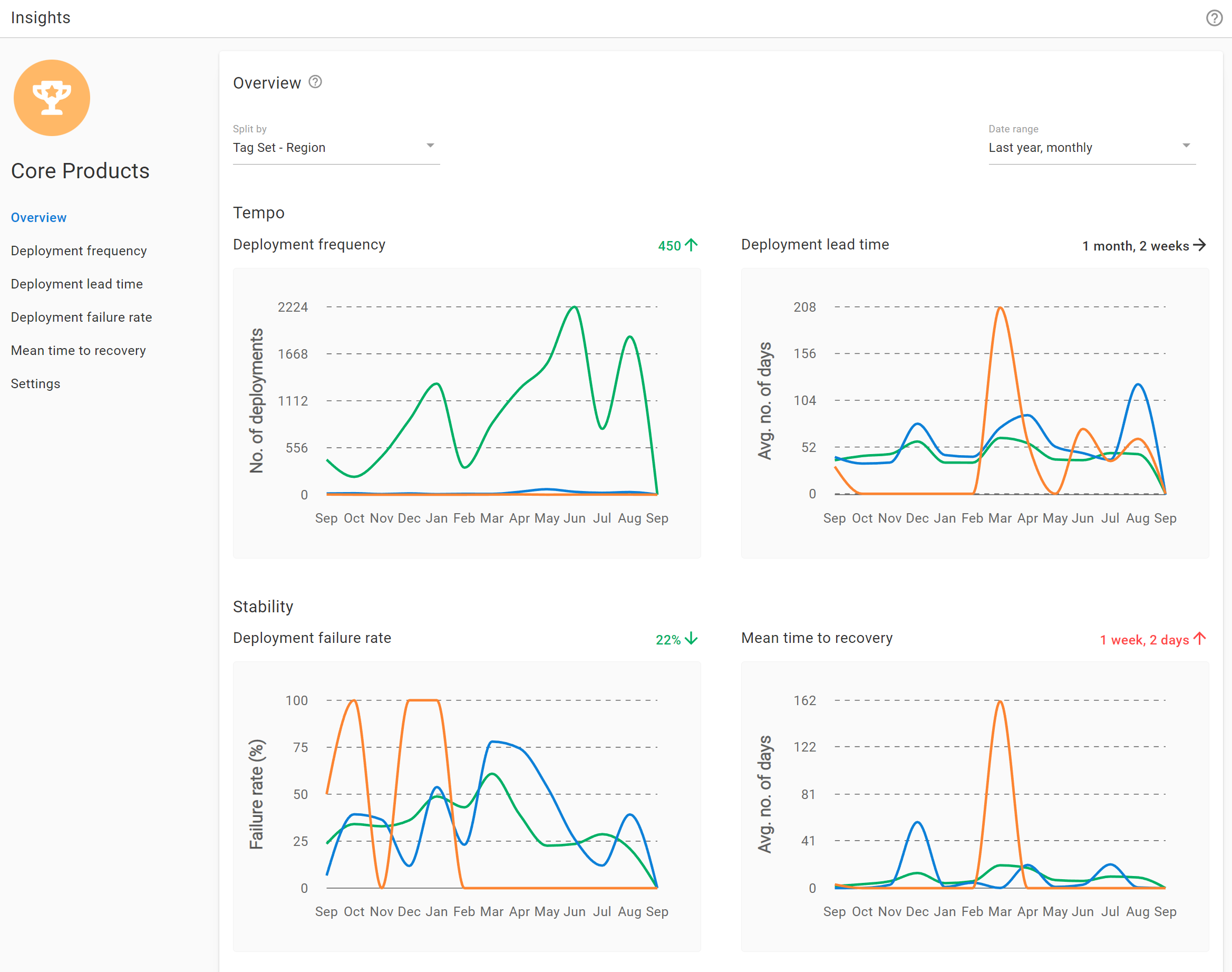
Task: Click the Deployment failure rate sidebar entry
Action: click(x=81, y=317)
